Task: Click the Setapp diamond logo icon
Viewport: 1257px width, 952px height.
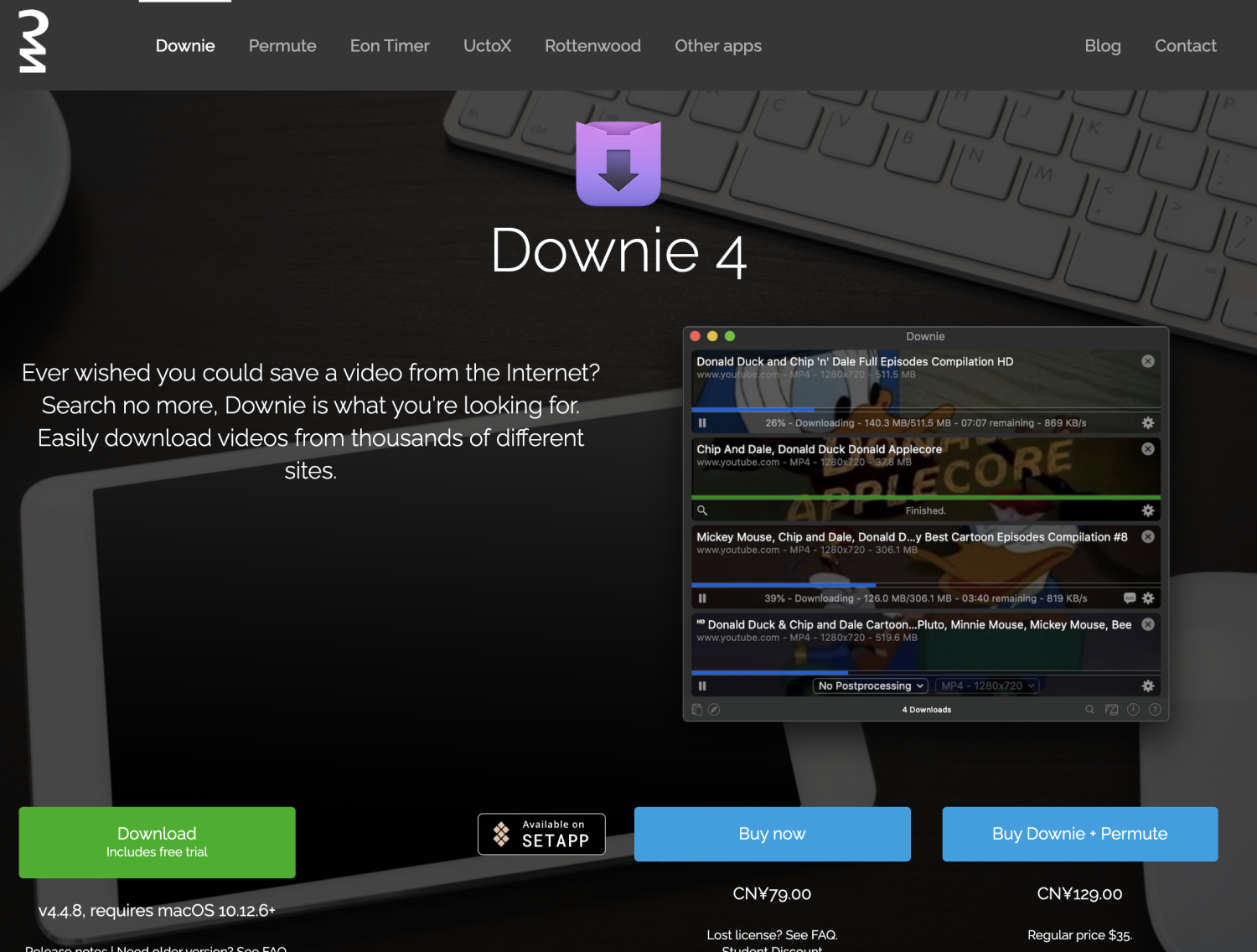Action: pyautogui.click(x=501, y=834)
